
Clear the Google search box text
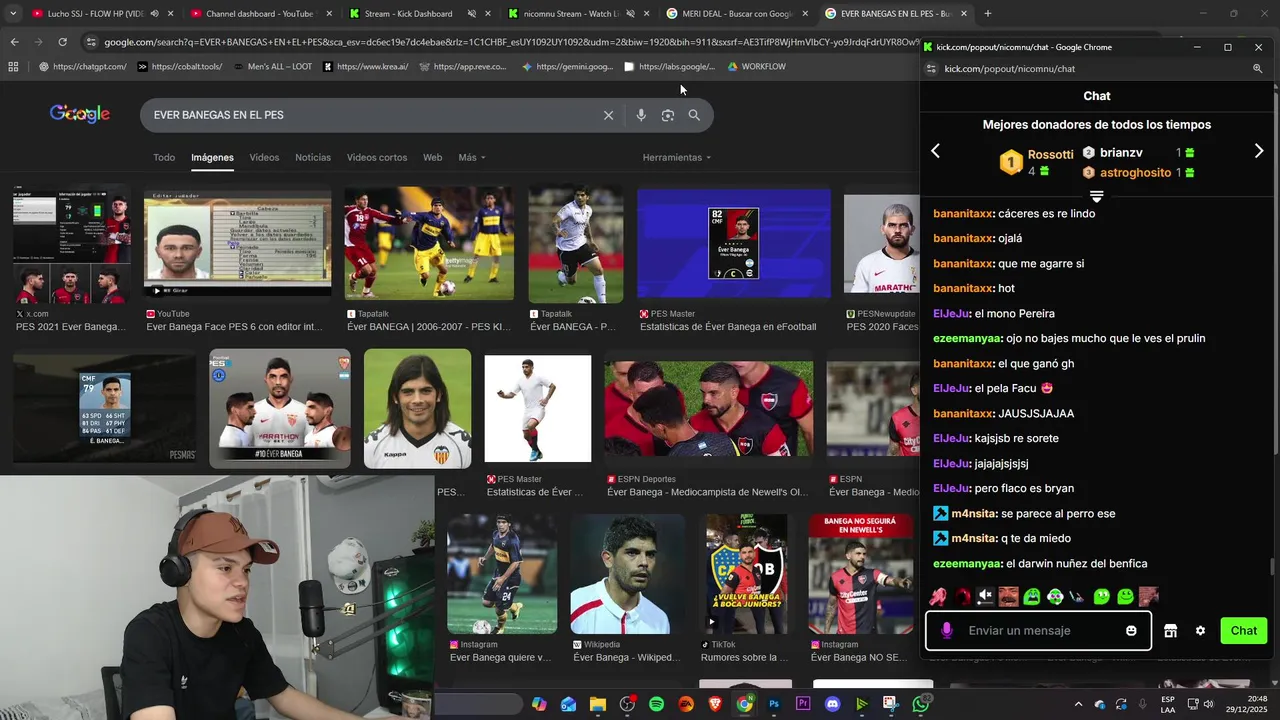(608, 115)
